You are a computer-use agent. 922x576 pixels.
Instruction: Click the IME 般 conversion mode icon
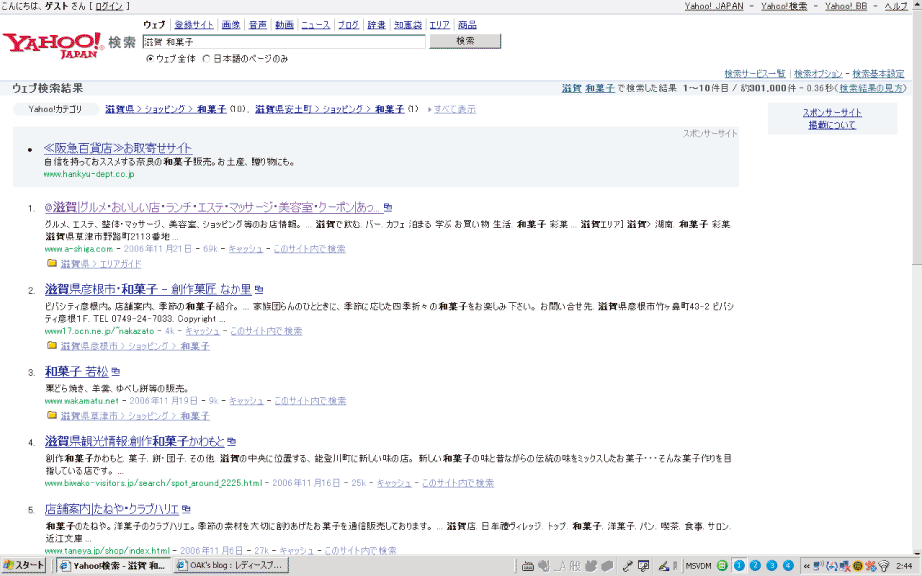point(575,566)
